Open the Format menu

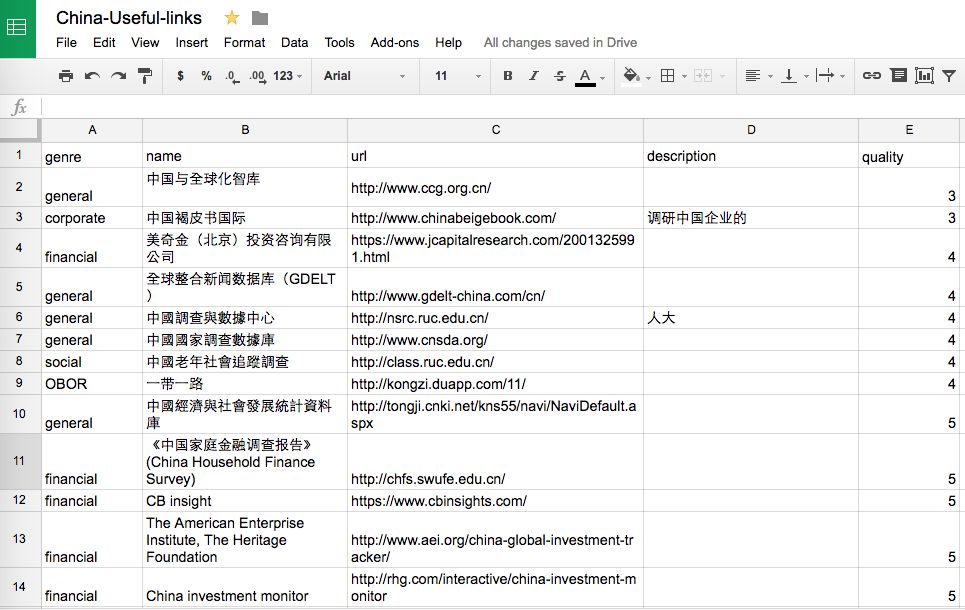click(244, 43)
